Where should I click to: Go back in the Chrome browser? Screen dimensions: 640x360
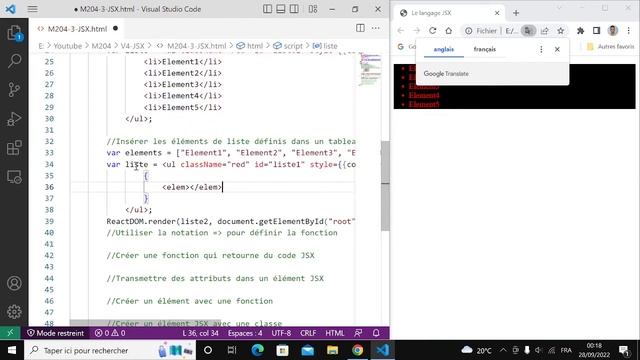click(401, 31)
